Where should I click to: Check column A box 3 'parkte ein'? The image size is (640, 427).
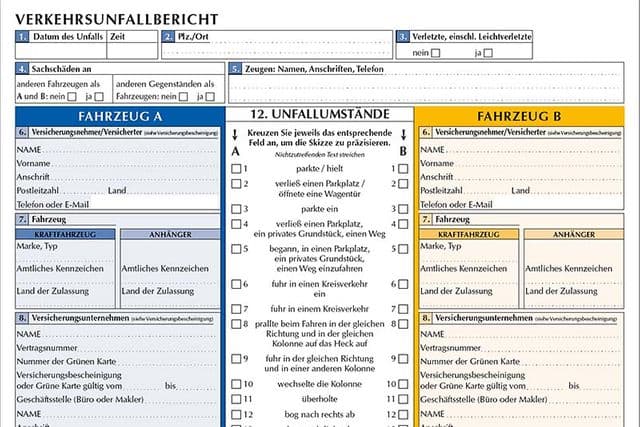tap(236, 209)
